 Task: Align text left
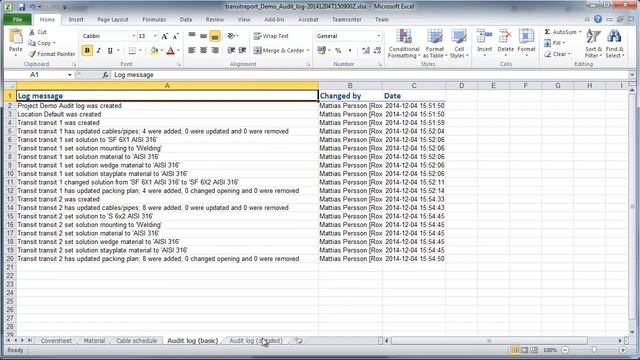(192, 50)
